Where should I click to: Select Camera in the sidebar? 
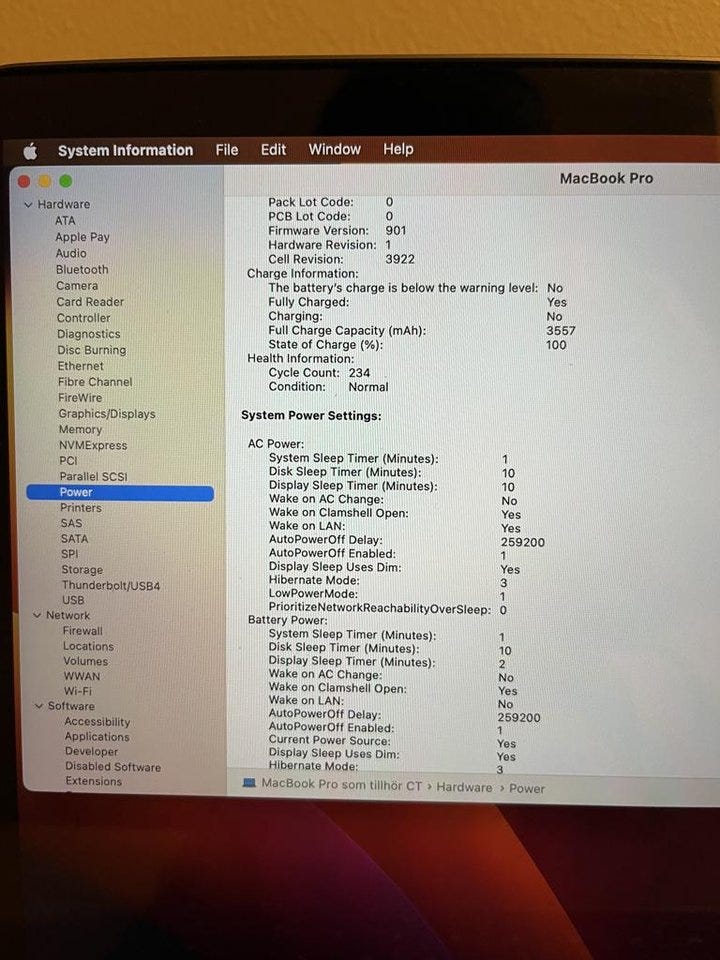pyautogui.click(x=77, y=285)
